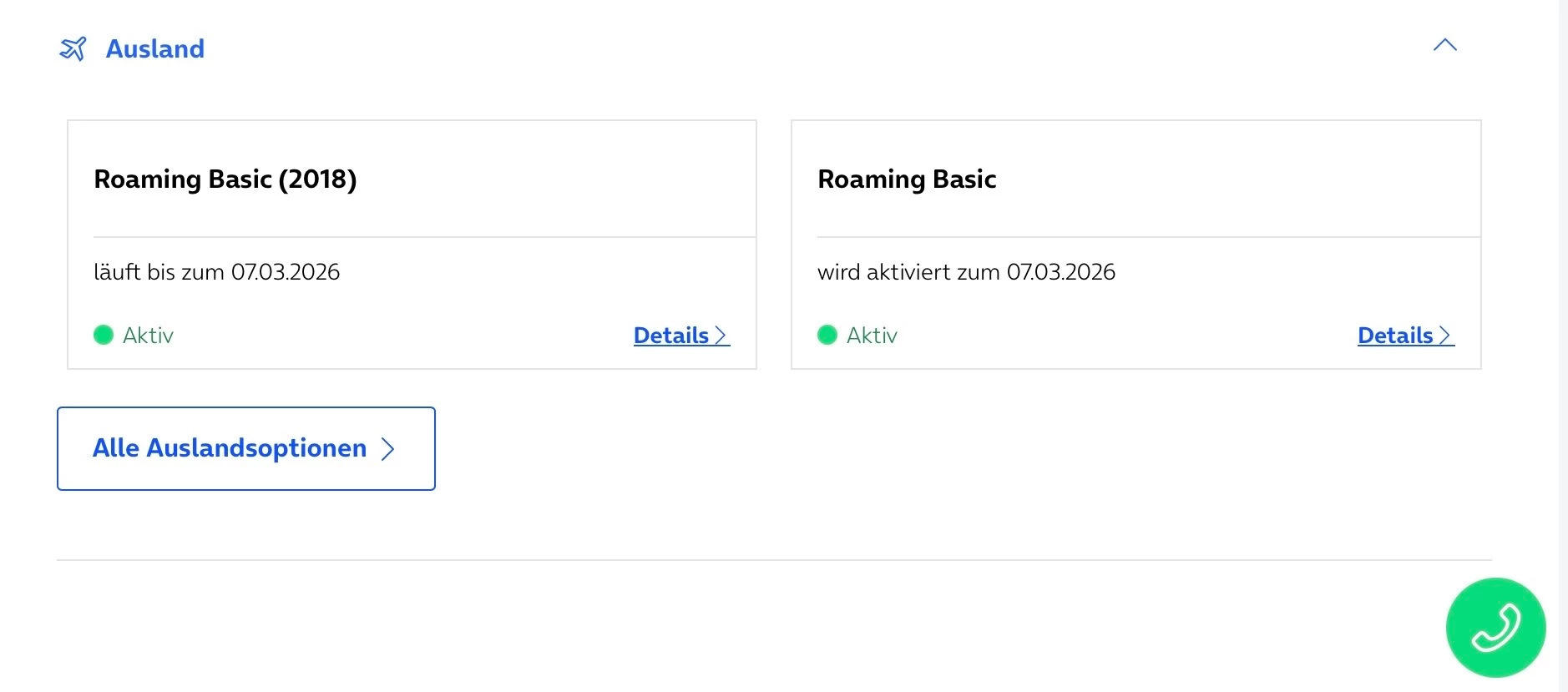Click Aktiv label in Roaming Basic (2018) card

pyautogui.click(x=148, y=336)
